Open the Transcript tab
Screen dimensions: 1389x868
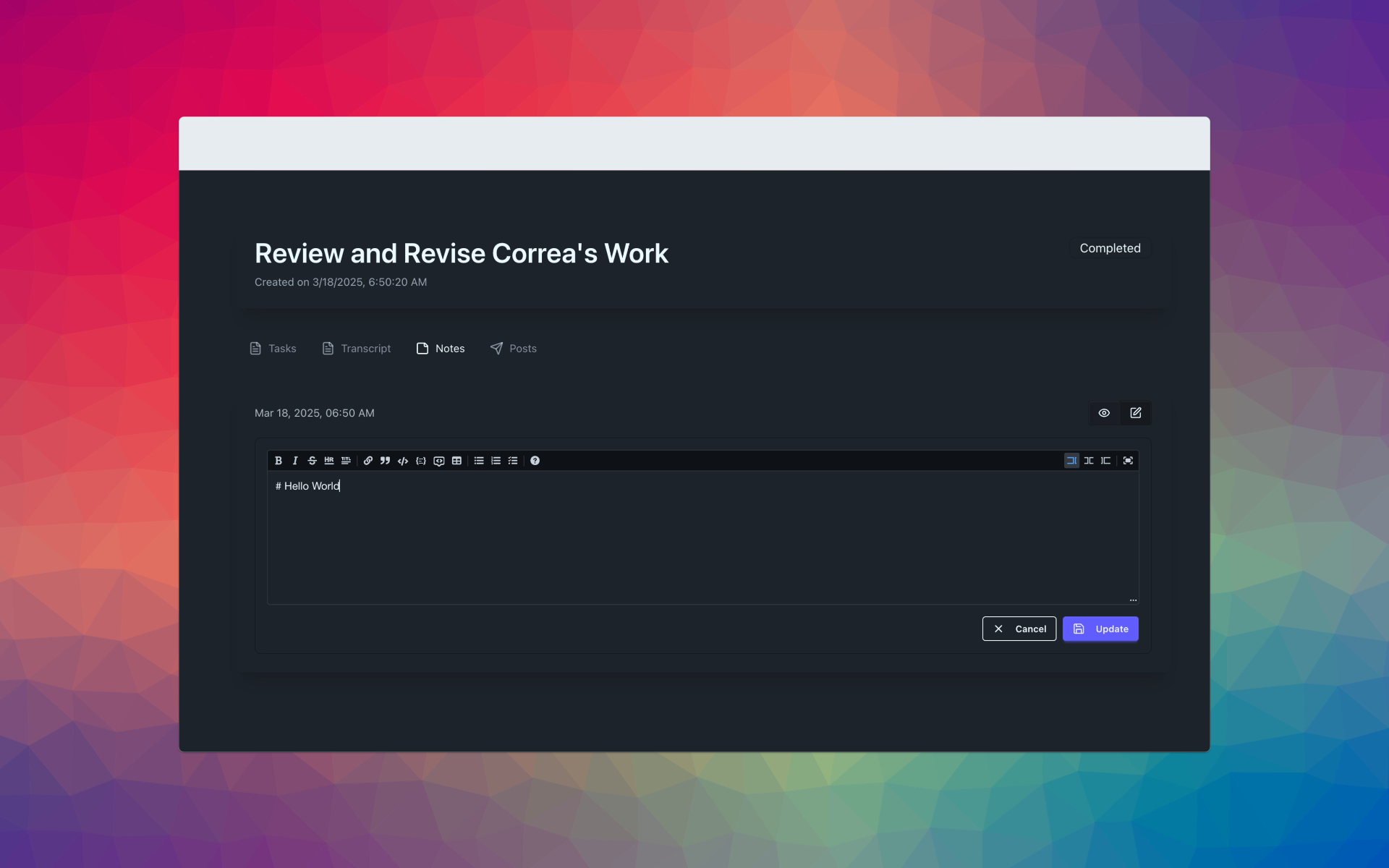click(357, 349)
